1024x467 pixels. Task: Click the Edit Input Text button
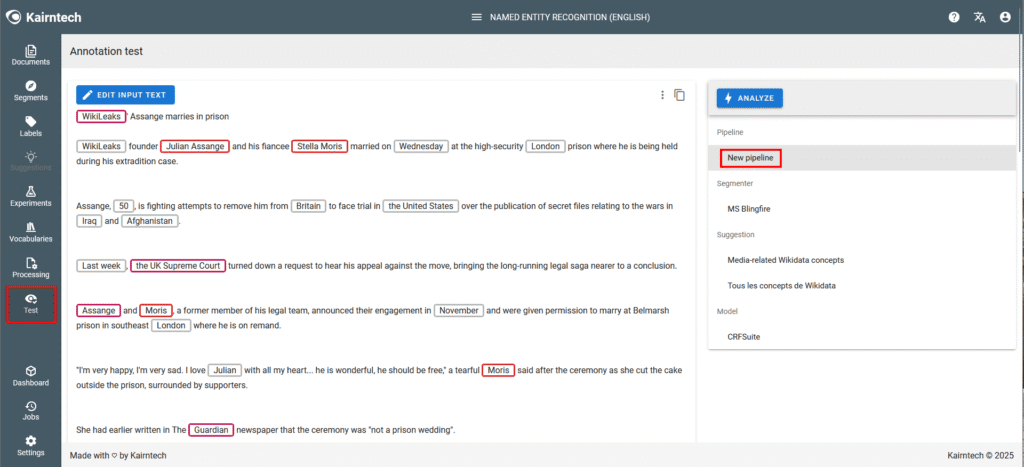tap(126, 95)
